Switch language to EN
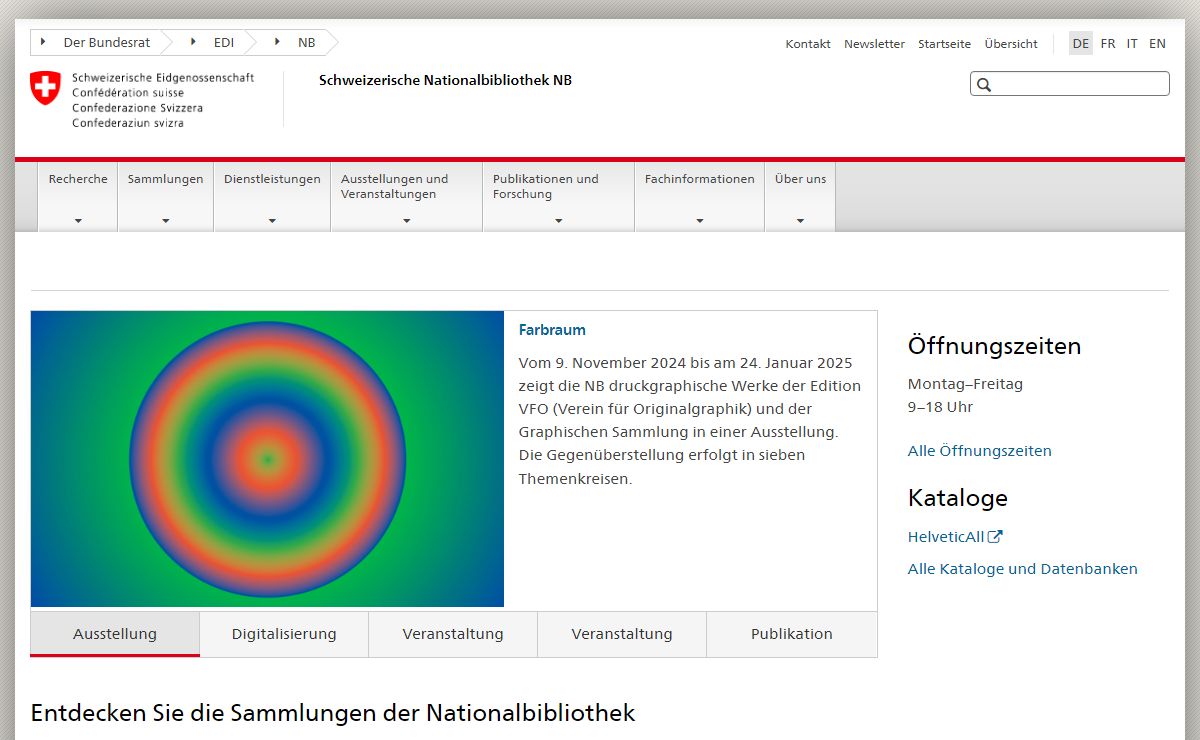Viewport: 1200px width, 740px height. point(1157,43)
